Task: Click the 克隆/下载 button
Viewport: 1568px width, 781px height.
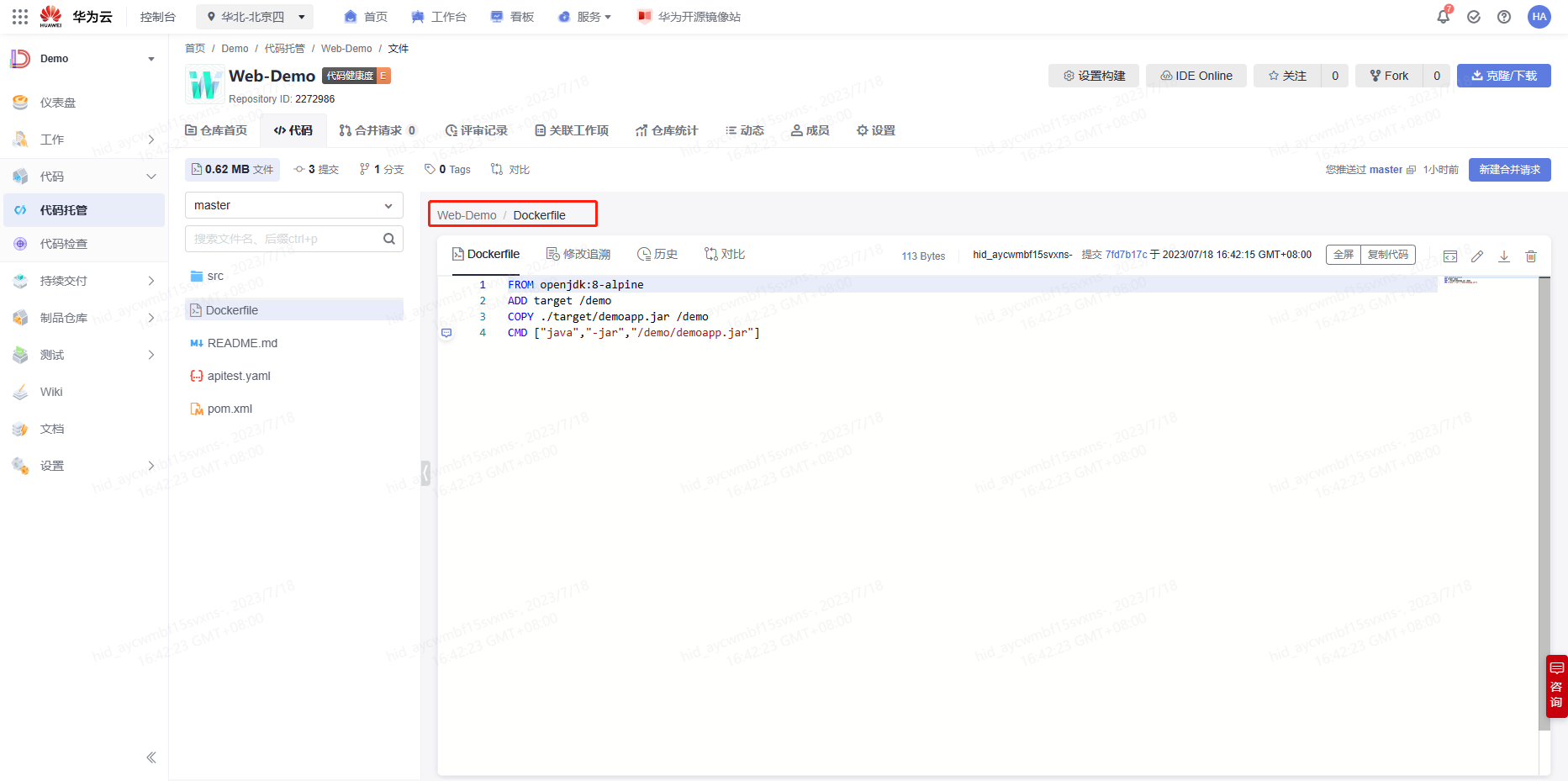Action: (1504, 76)
